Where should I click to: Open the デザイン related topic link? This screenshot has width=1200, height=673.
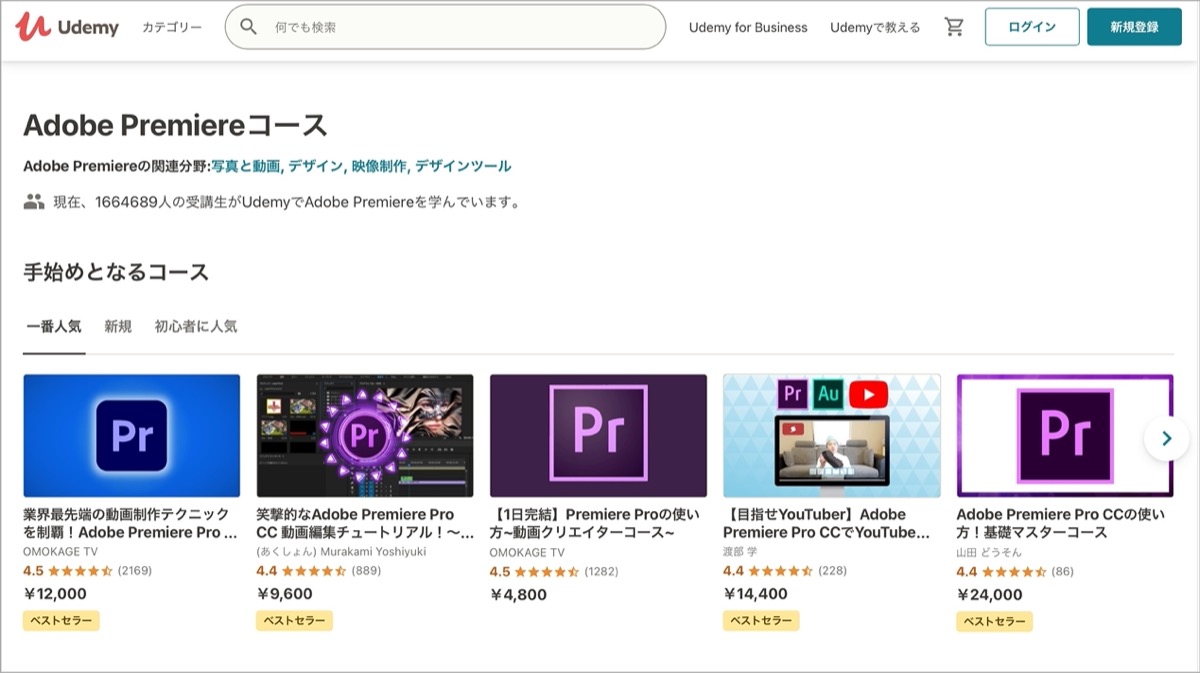[316, 166]
